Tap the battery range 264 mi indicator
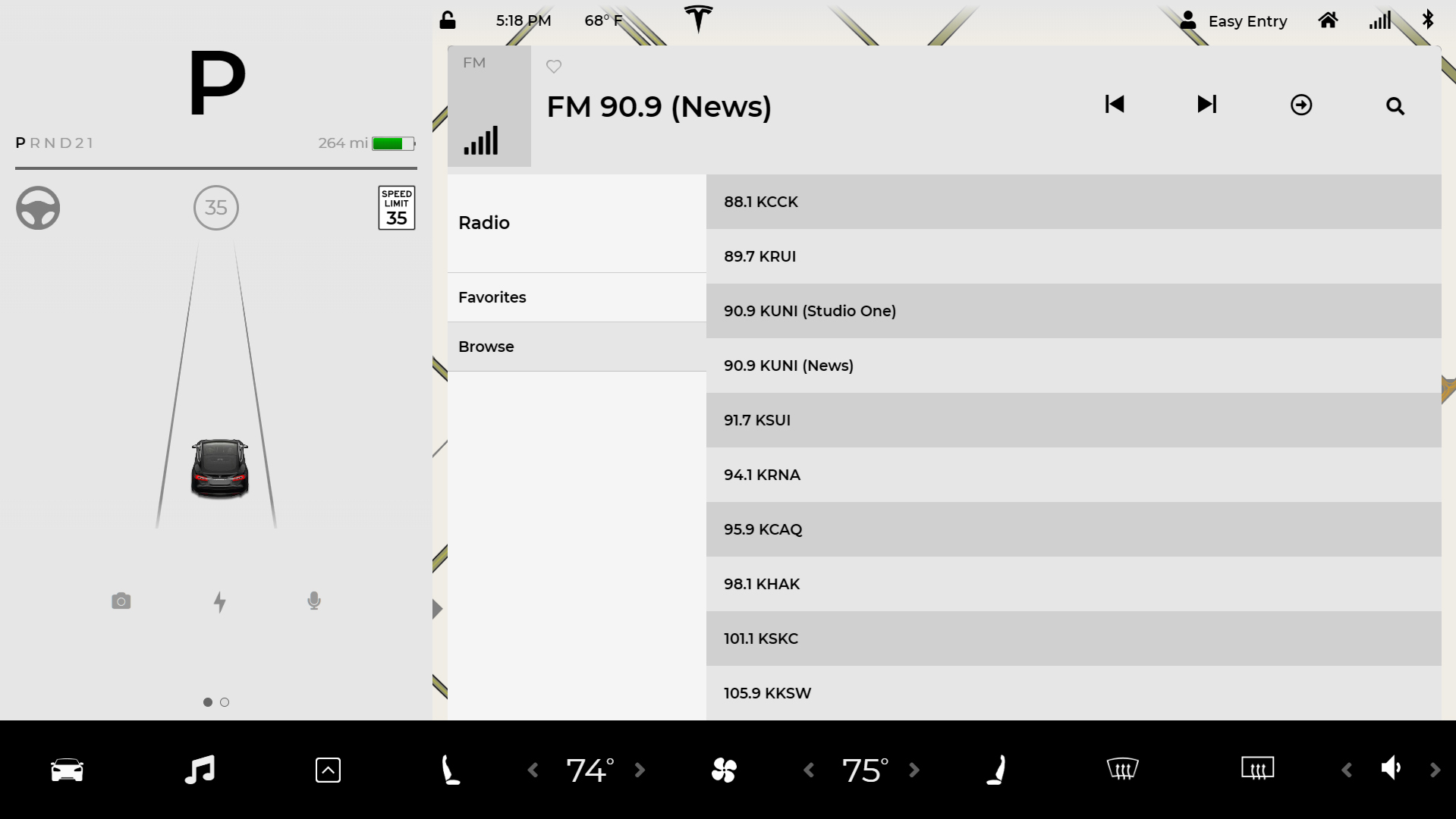1456x819 pixels. tap(366, 143)
